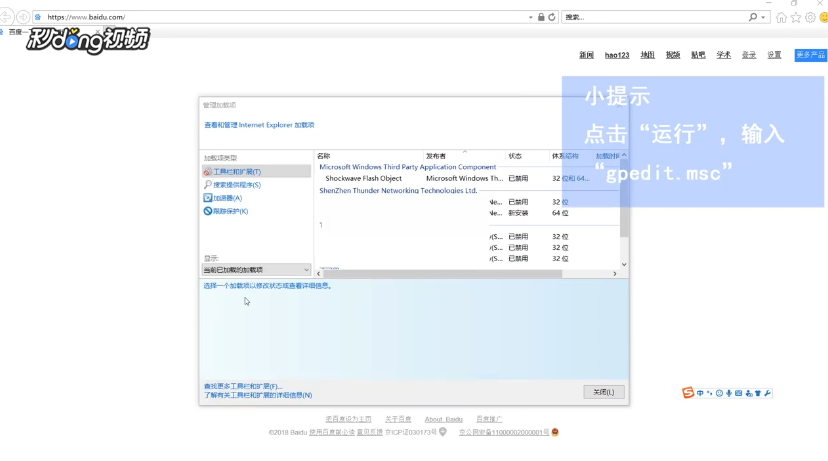Image resolution: width=828 pixels, height=461 pixels.
Task: Open the IE Tools gear icon
Action: pyautogui.click(x=810, y=17)
